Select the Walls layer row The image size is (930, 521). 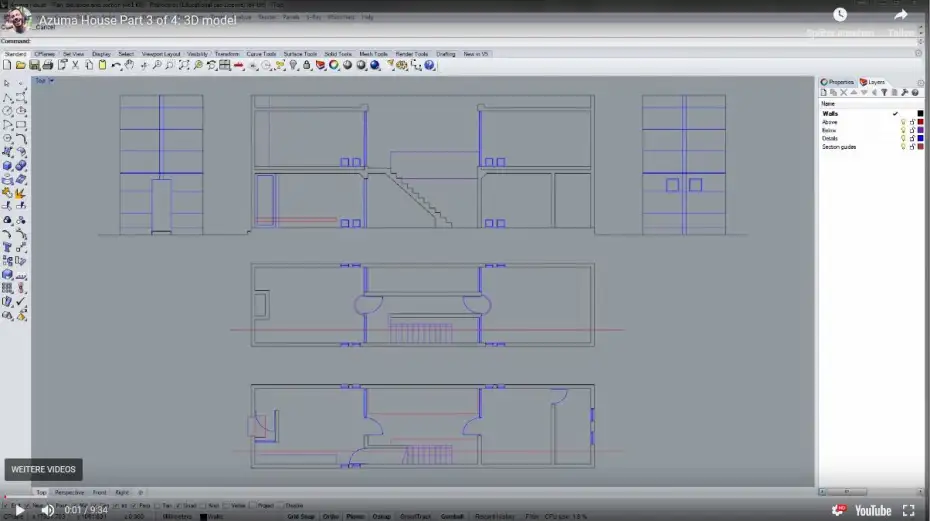[872, 113]
